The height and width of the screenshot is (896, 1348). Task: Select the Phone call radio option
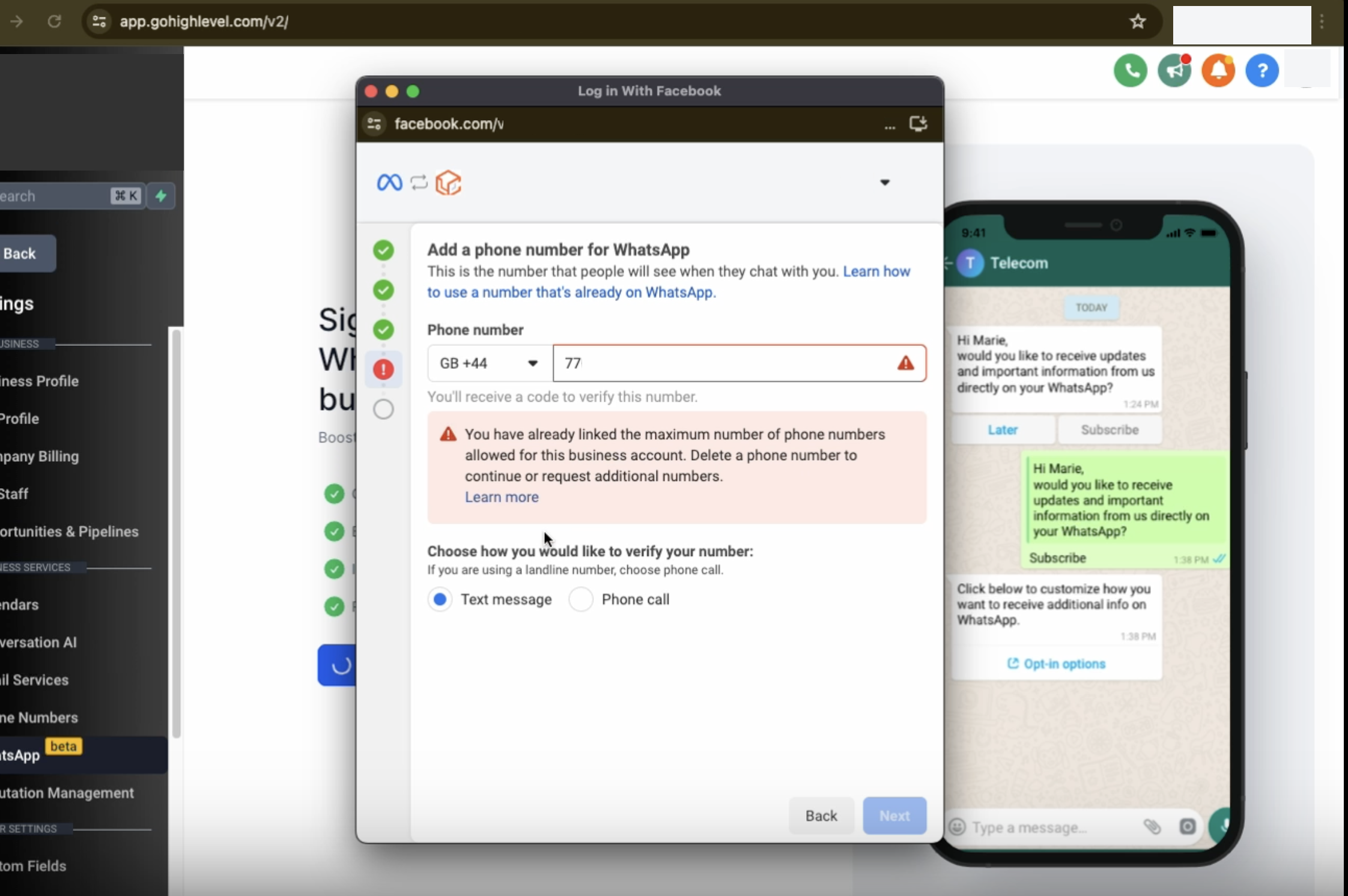coord(581,599)
